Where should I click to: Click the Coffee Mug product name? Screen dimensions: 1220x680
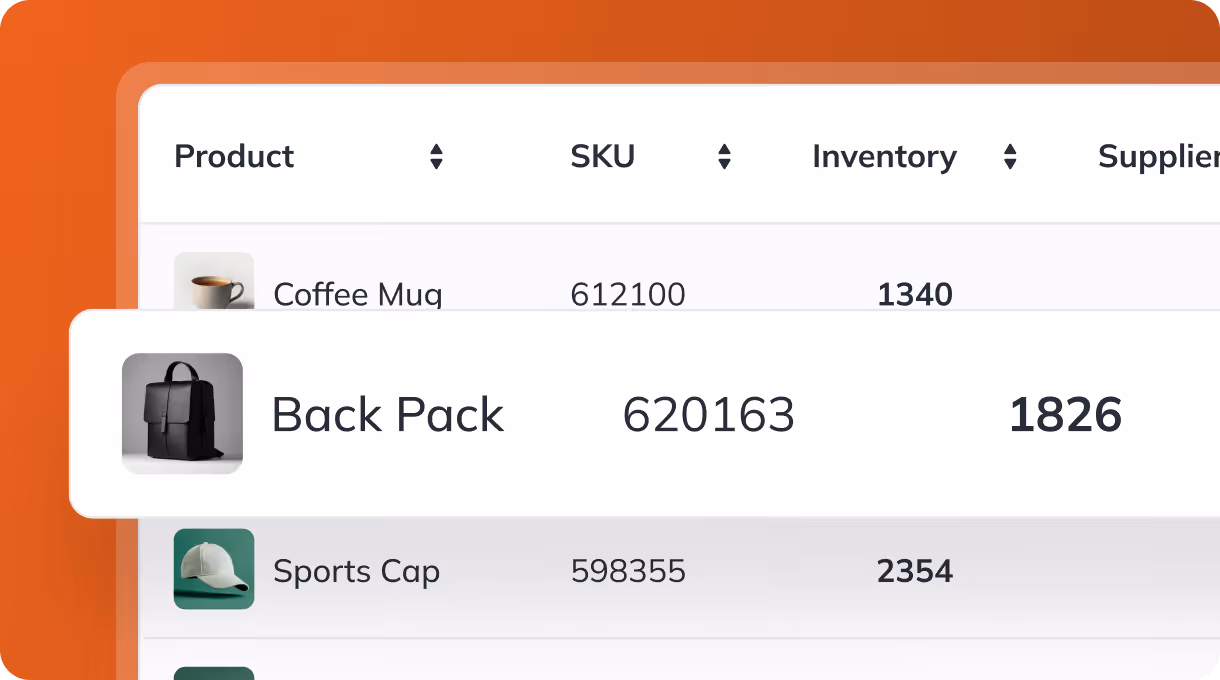click(357, 294)
